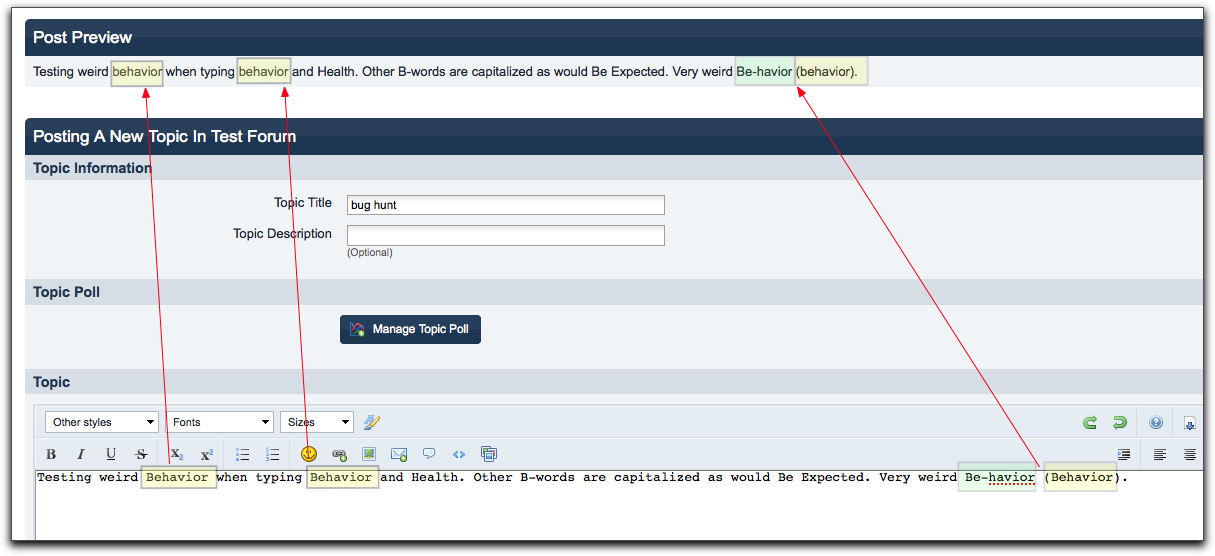The width and height of the screenshot is (1215, 556).
Task: Insert a numbered list
Action: tap(272, 454)
